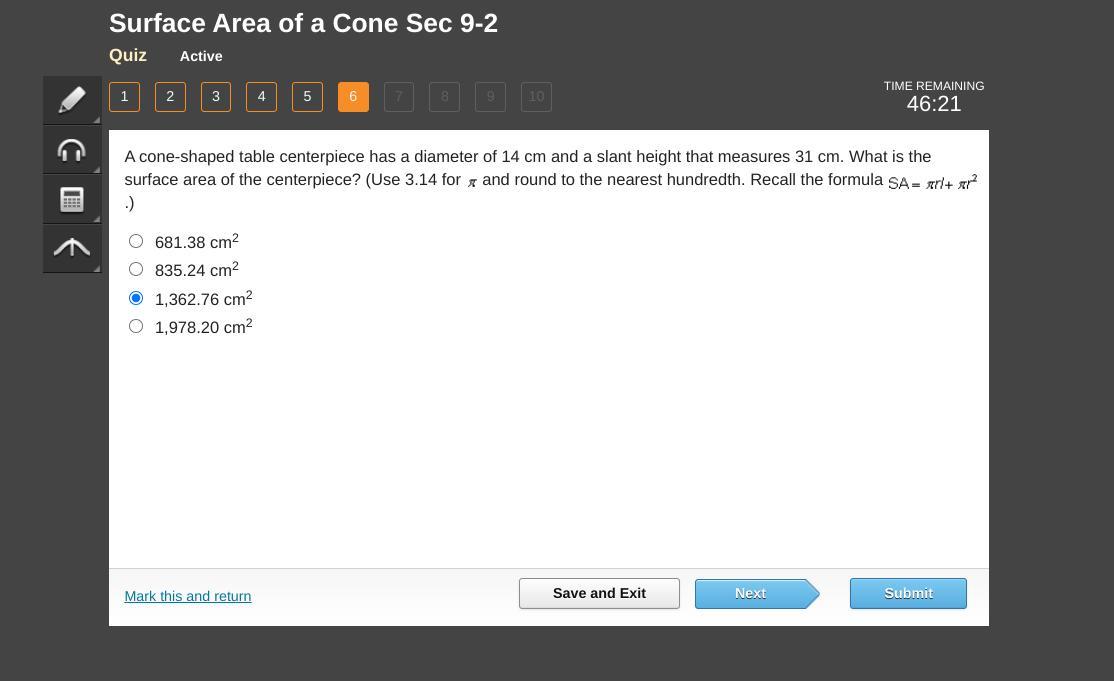Pick the 1,978.20 cm² radio button
1114x681 pixels.
point(136,326)
